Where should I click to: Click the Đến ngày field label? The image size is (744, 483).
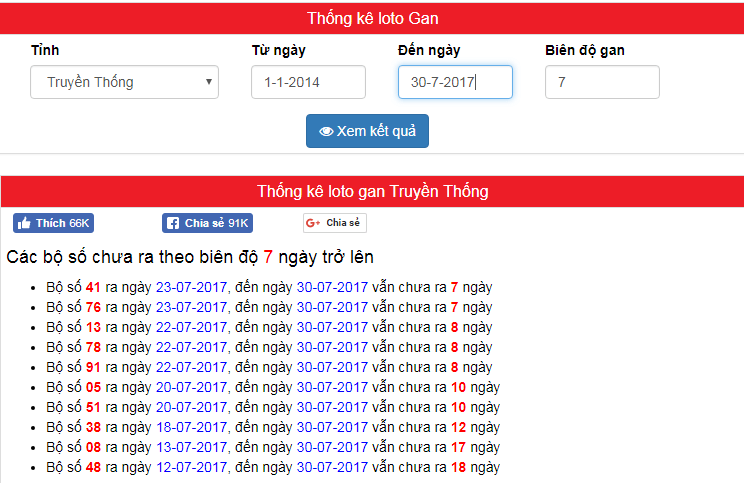429,50
